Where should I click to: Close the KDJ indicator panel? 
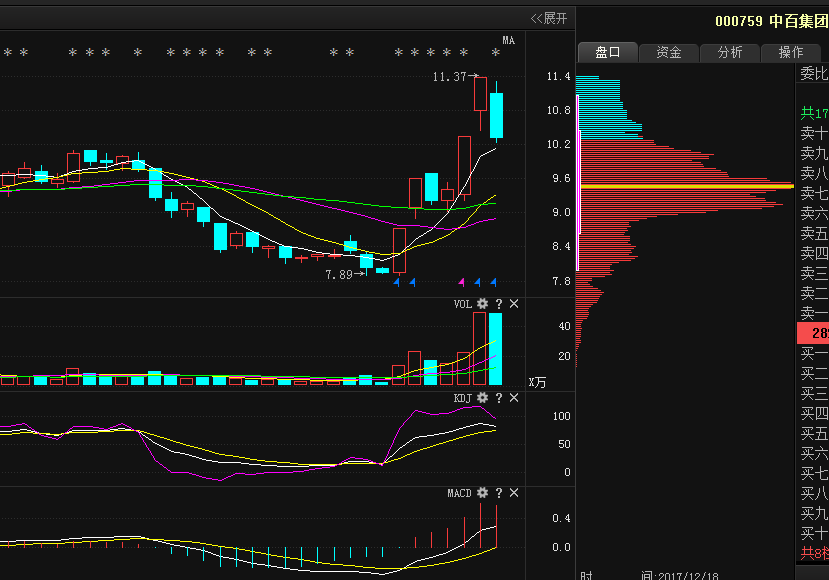click(514, 398)
